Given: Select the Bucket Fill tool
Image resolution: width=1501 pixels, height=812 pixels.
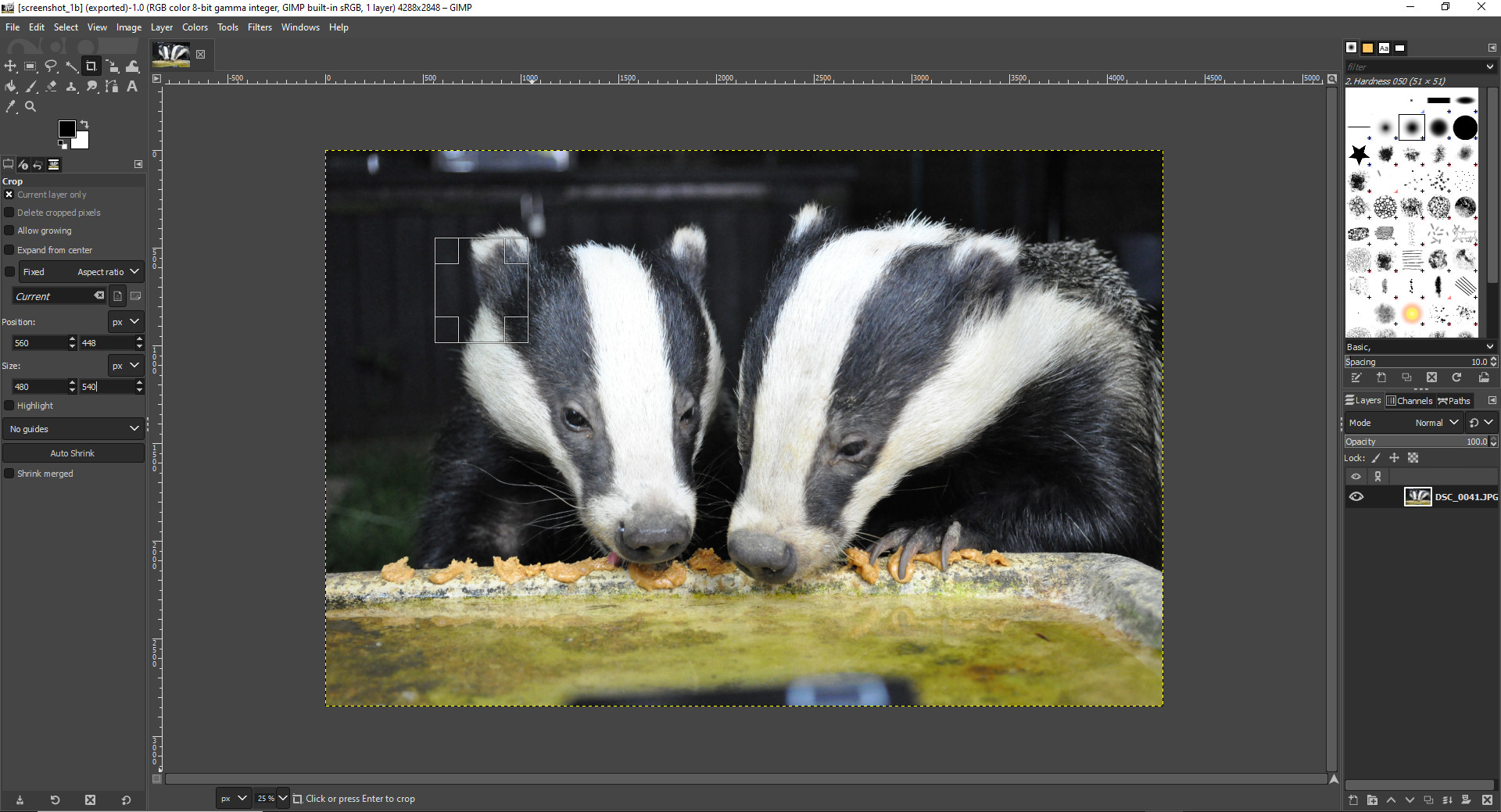Looking at the screenshot, I should (x=10, y=87).
